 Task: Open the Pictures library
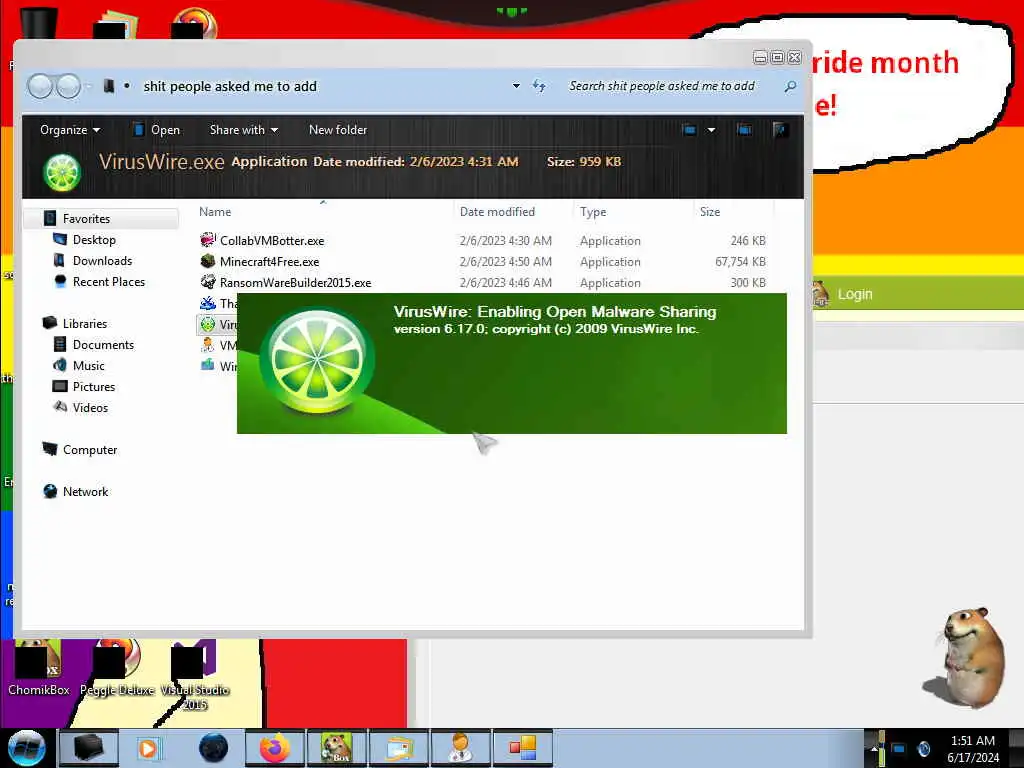coord(93,387)
